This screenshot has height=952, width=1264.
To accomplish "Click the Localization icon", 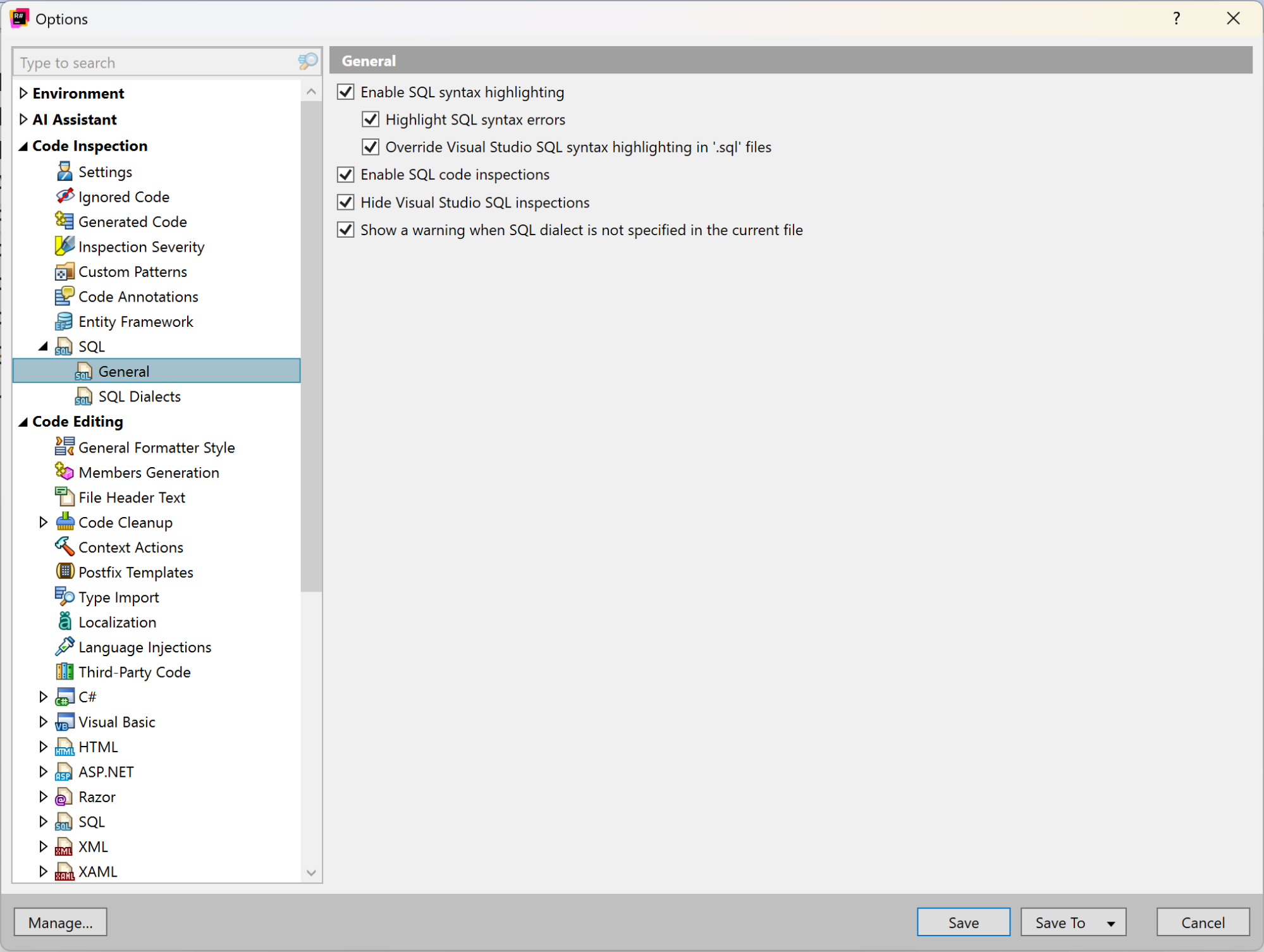I will point(64,622).
